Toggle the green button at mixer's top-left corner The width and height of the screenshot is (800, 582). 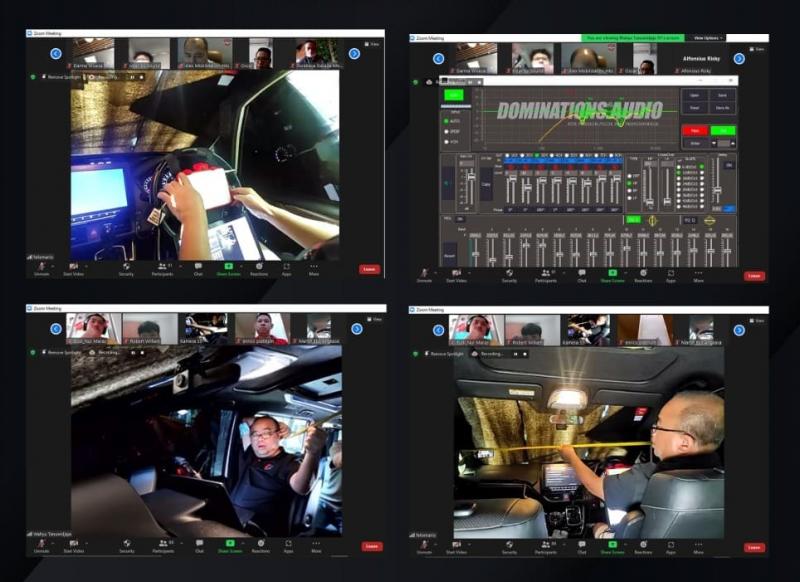click(x=454, y=96)
